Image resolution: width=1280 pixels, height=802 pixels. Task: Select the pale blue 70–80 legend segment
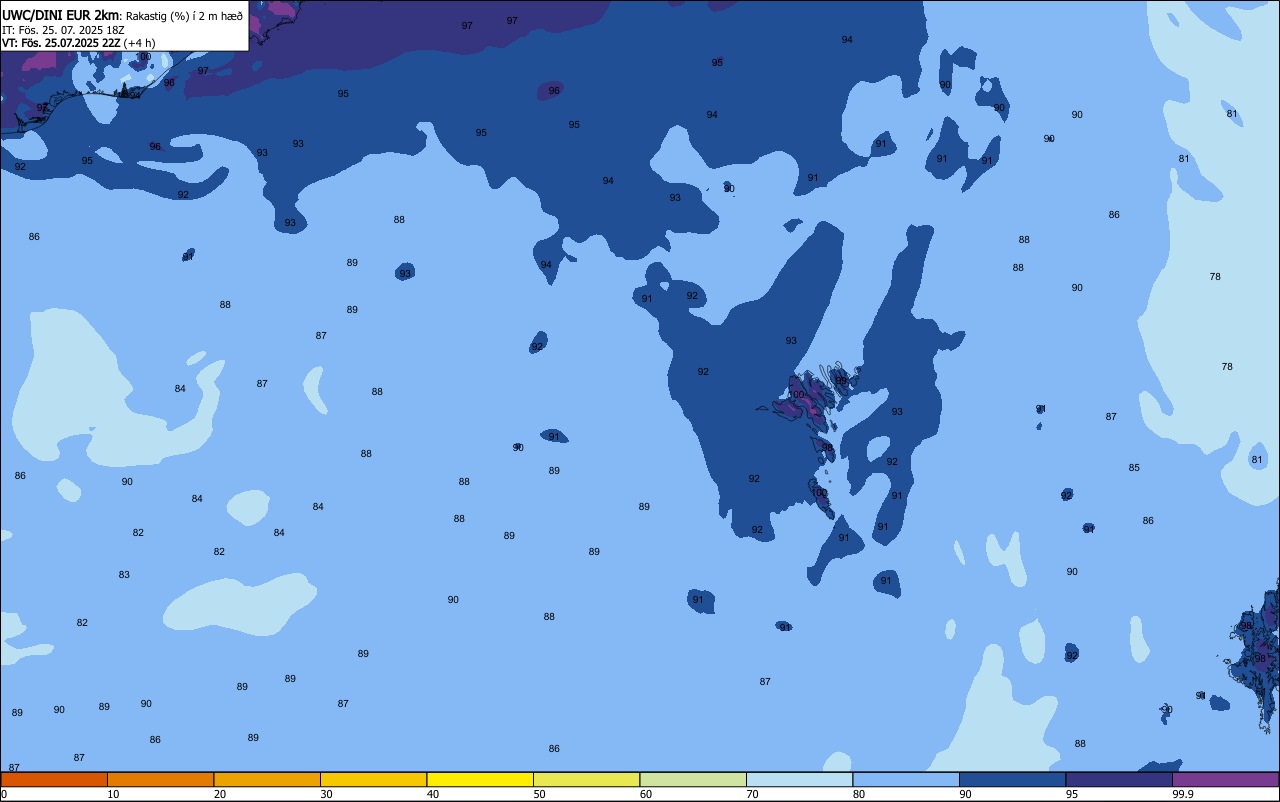(799, 779)
